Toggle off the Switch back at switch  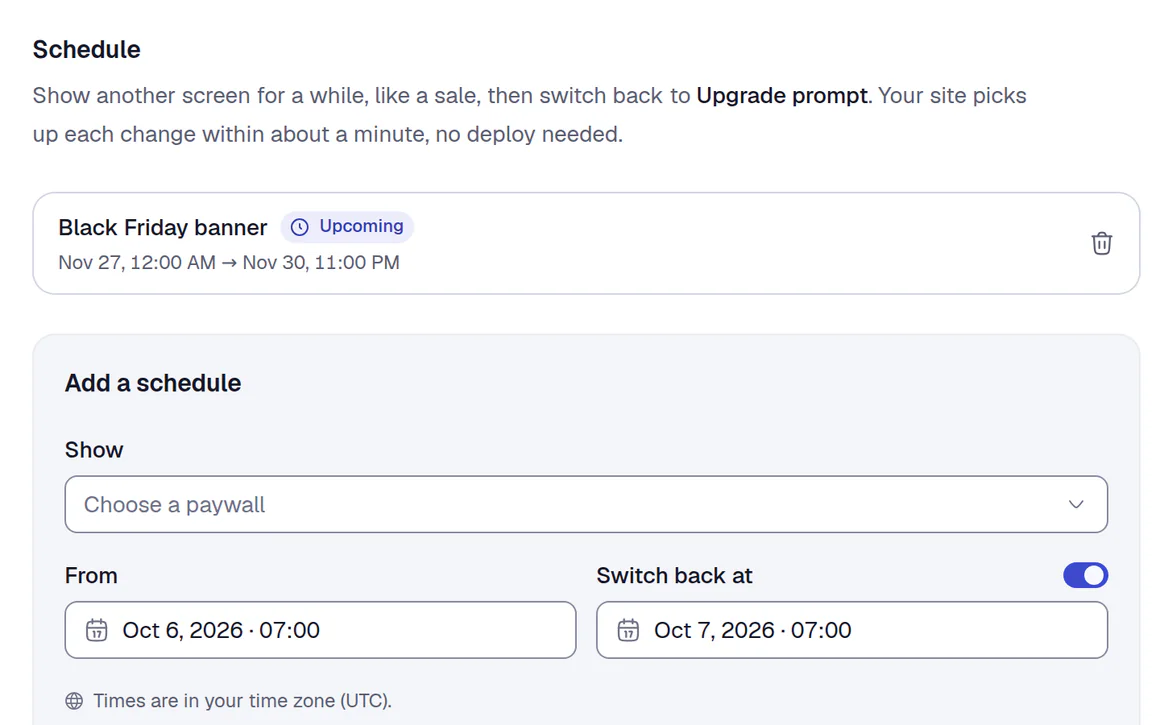point(1085,576)
